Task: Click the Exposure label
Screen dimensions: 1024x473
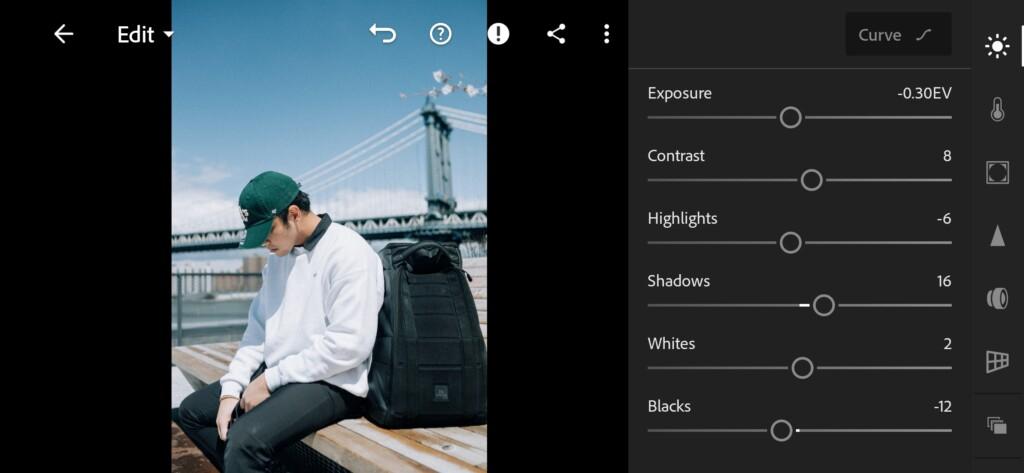Action: pyautogui.click(x=679, y=93)
